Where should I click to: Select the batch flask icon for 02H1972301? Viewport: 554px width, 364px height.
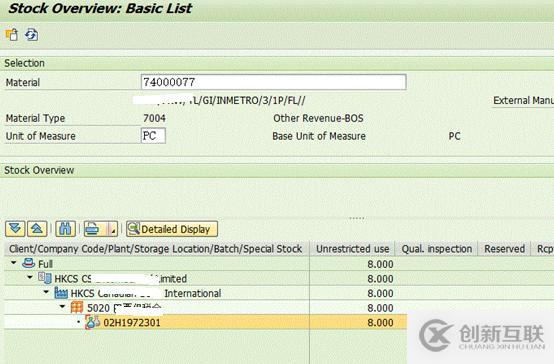tap(93, 322)
